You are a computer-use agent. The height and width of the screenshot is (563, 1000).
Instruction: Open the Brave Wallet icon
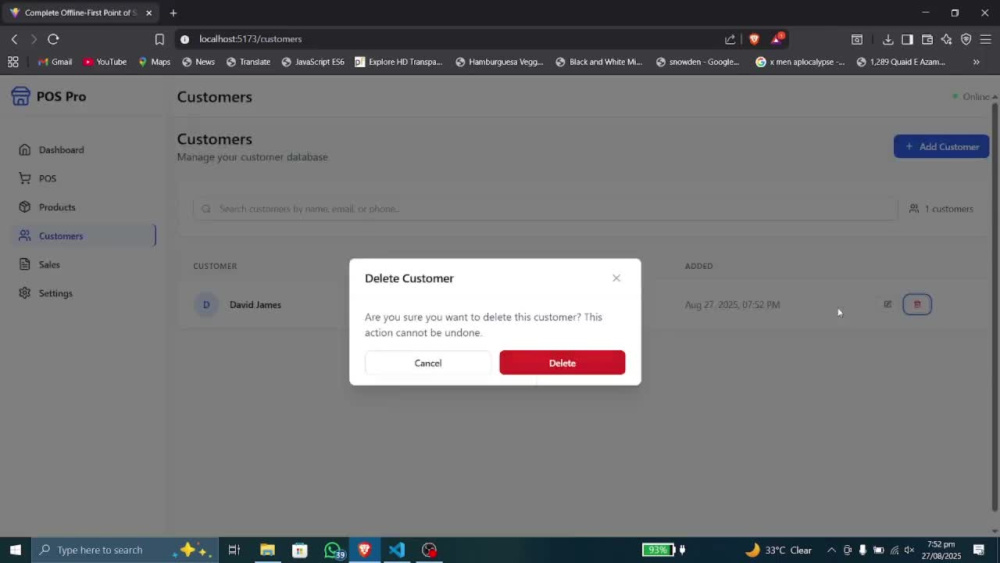click(x=927, y=40)
